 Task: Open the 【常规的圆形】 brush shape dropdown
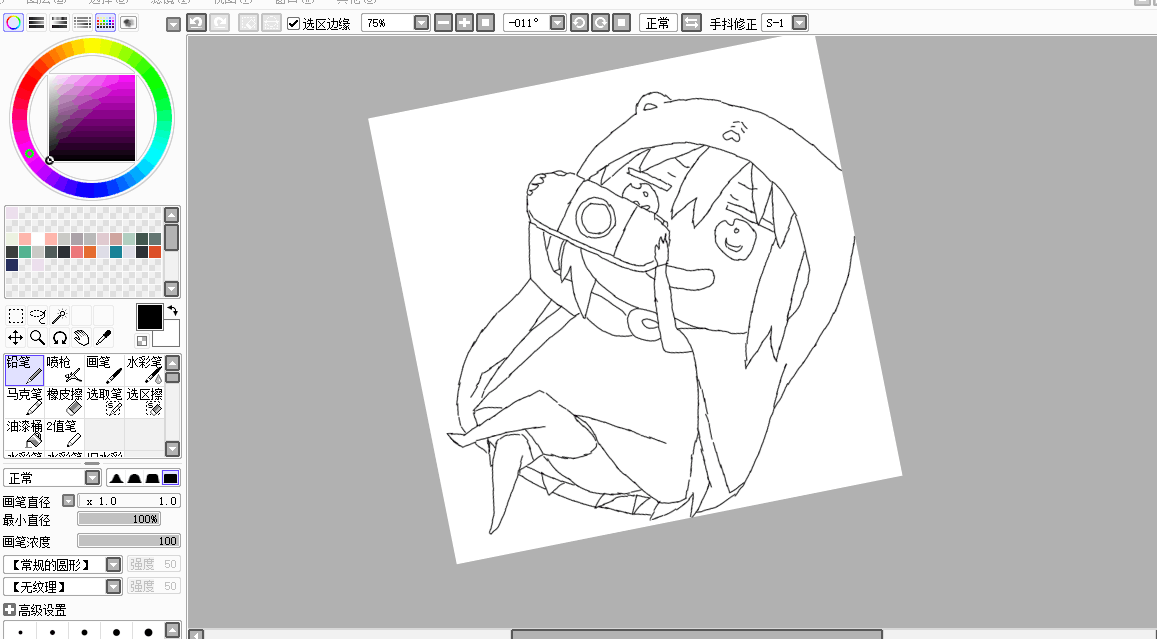point(63,564)
